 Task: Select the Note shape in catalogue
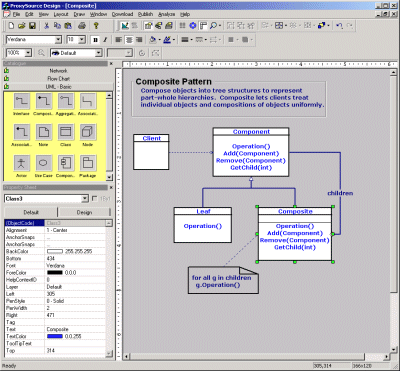[x=44, y=132]
